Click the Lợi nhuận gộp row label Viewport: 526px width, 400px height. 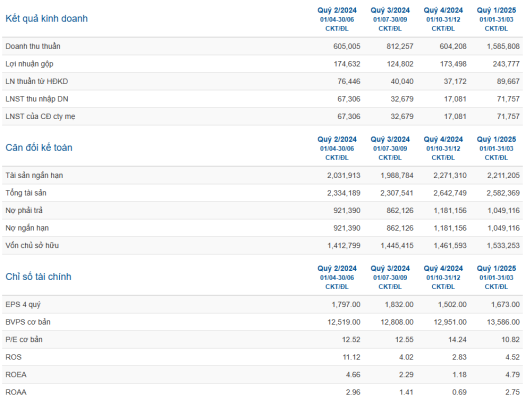pyautogui.click(x=29, y=64)
